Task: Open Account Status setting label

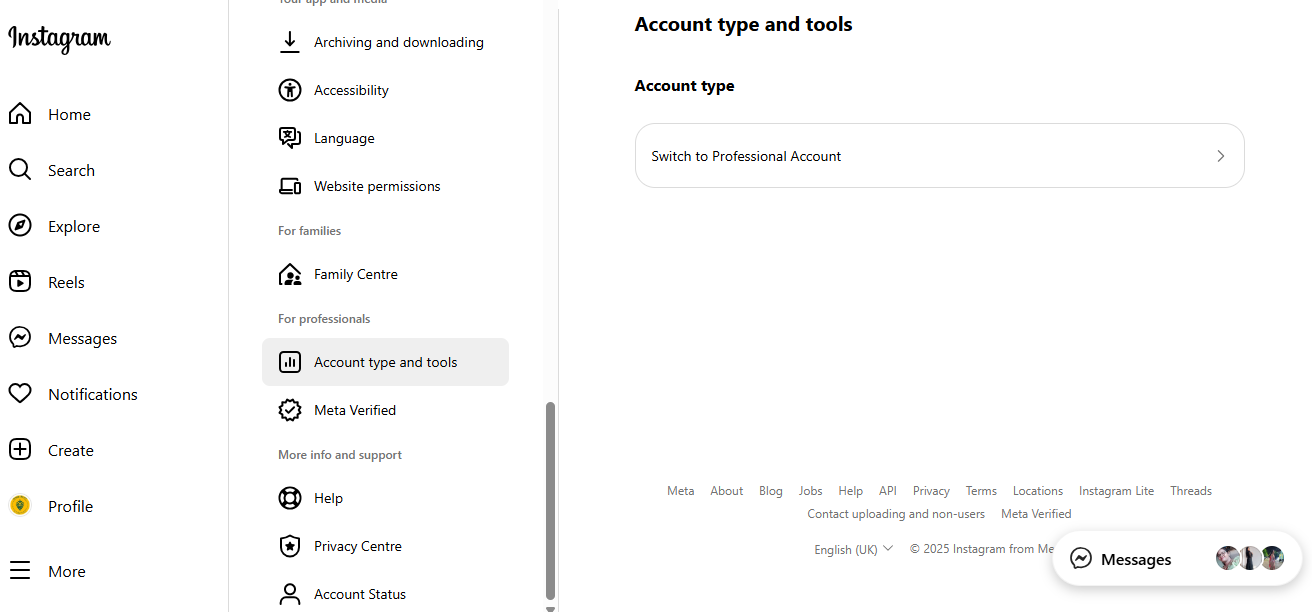Action: 360,594
